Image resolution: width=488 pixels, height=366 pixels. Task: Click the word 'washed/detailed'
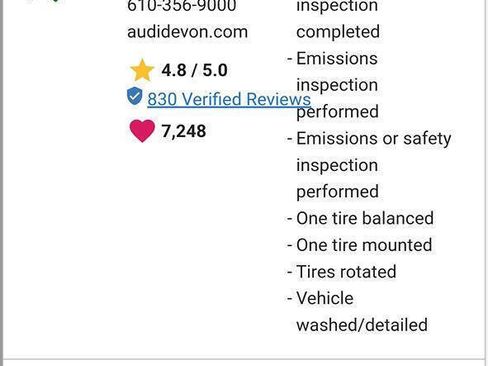pyautogui.click(x=362, y=325)
